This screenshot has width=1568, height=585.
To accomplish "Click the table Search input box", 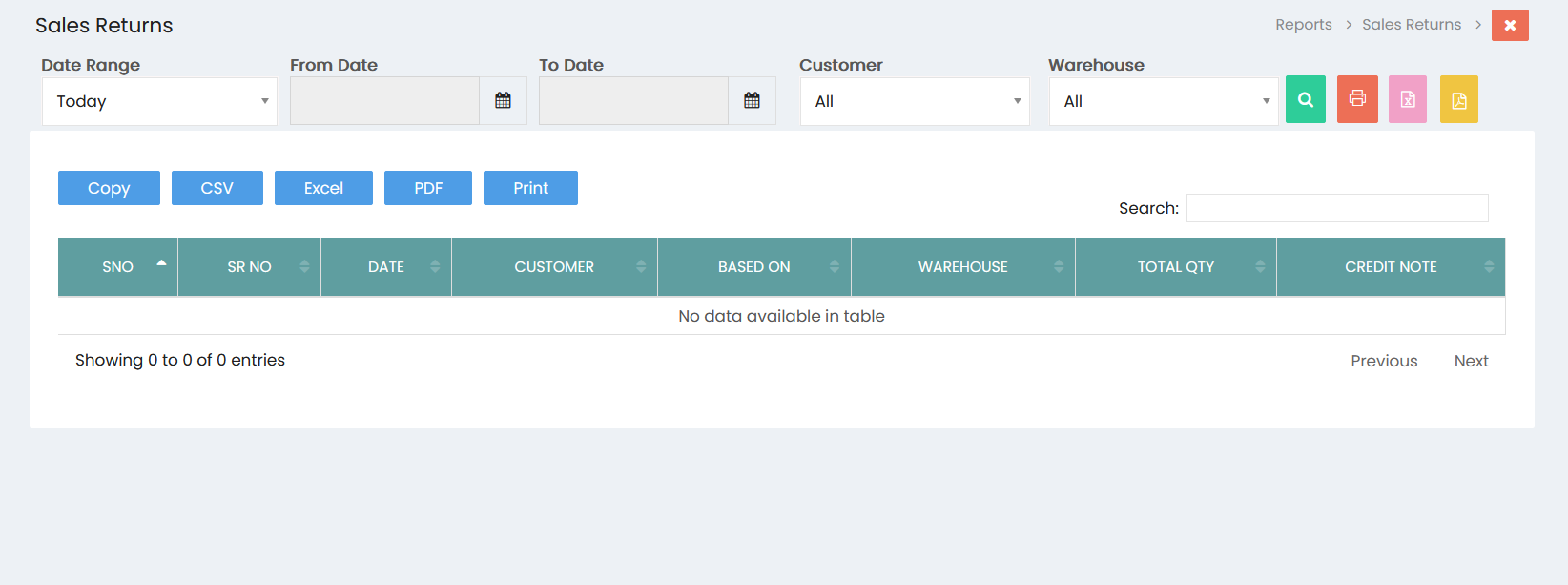I will coord(1337,208).
